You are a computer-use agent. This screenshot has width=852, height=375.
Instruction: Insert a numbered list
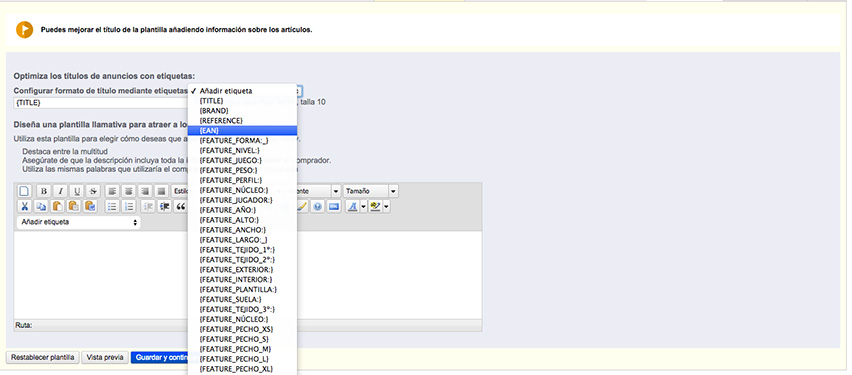(128, 207)
